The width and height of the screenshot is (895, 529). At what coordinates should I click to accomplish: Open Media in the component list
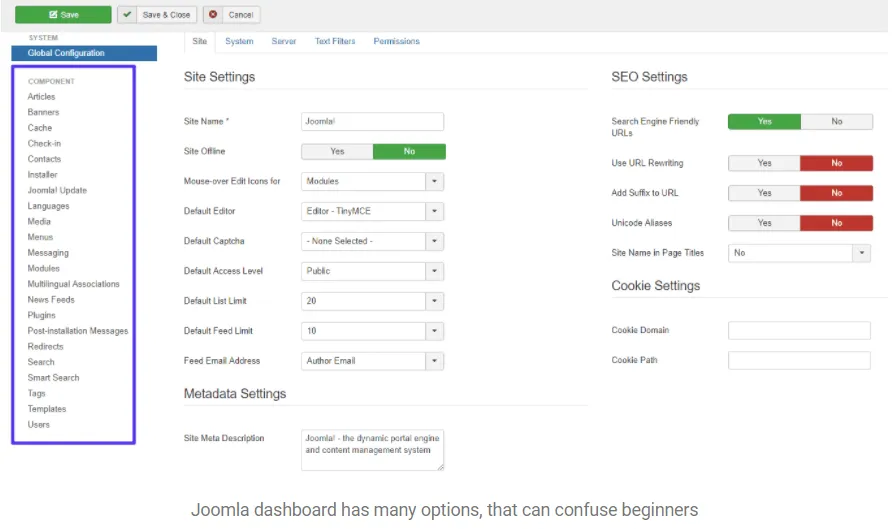click(x=39, y=221)
